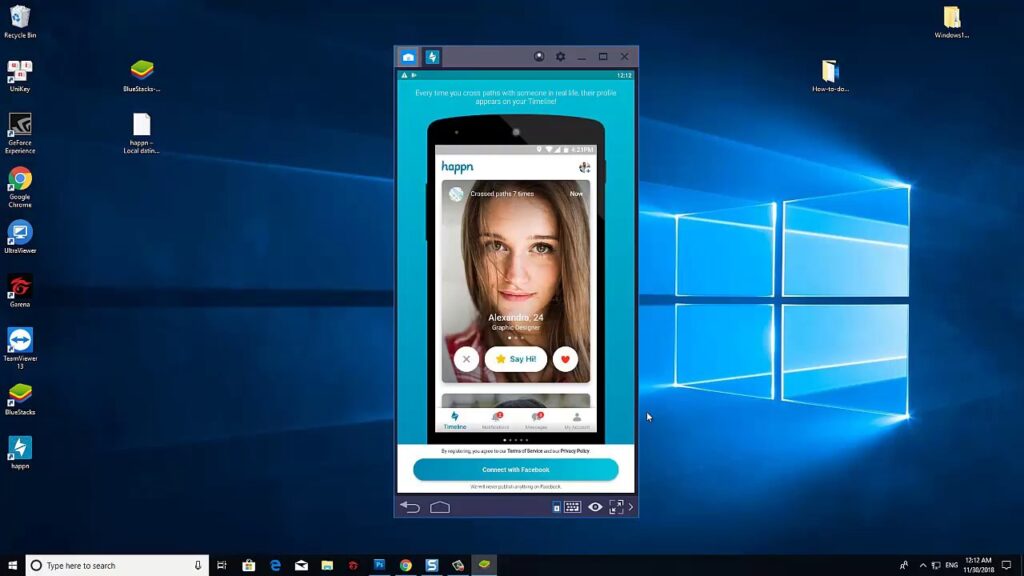
Task: Switch to the happn app tab
Action: [432, 57]
